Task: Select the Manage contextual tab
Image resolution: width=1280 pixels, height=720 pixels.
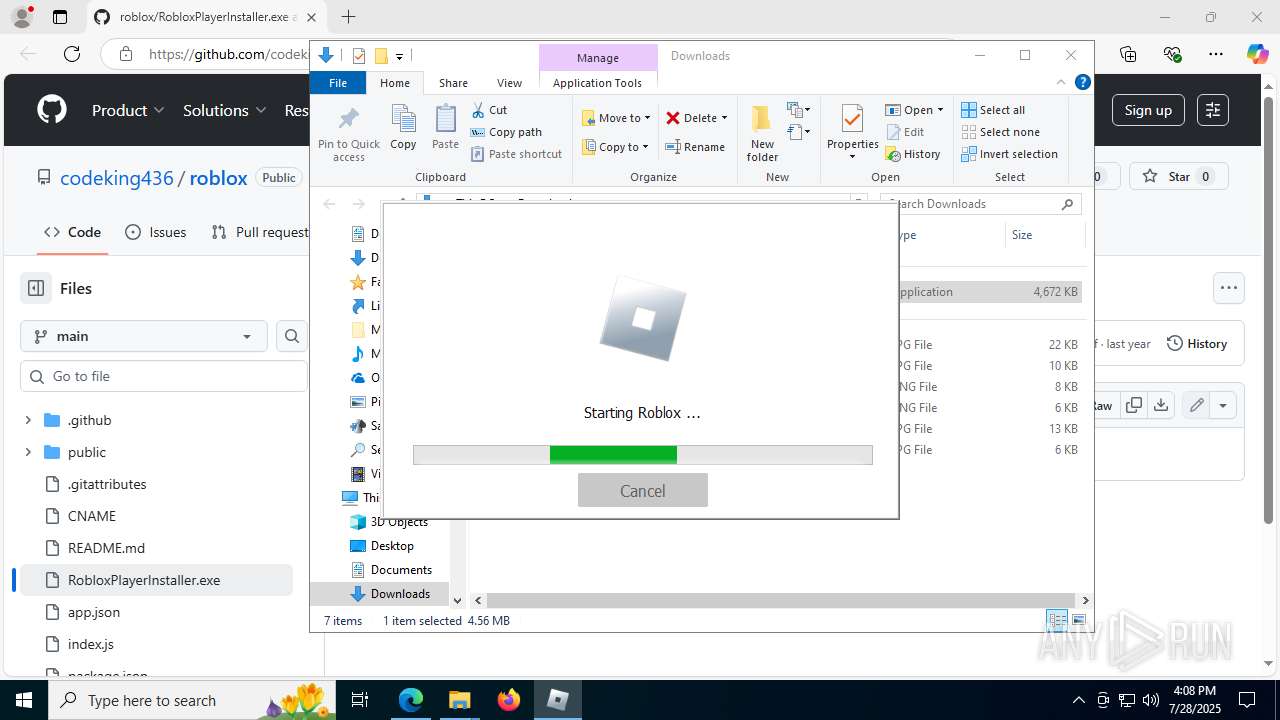Action: [597, 57]
